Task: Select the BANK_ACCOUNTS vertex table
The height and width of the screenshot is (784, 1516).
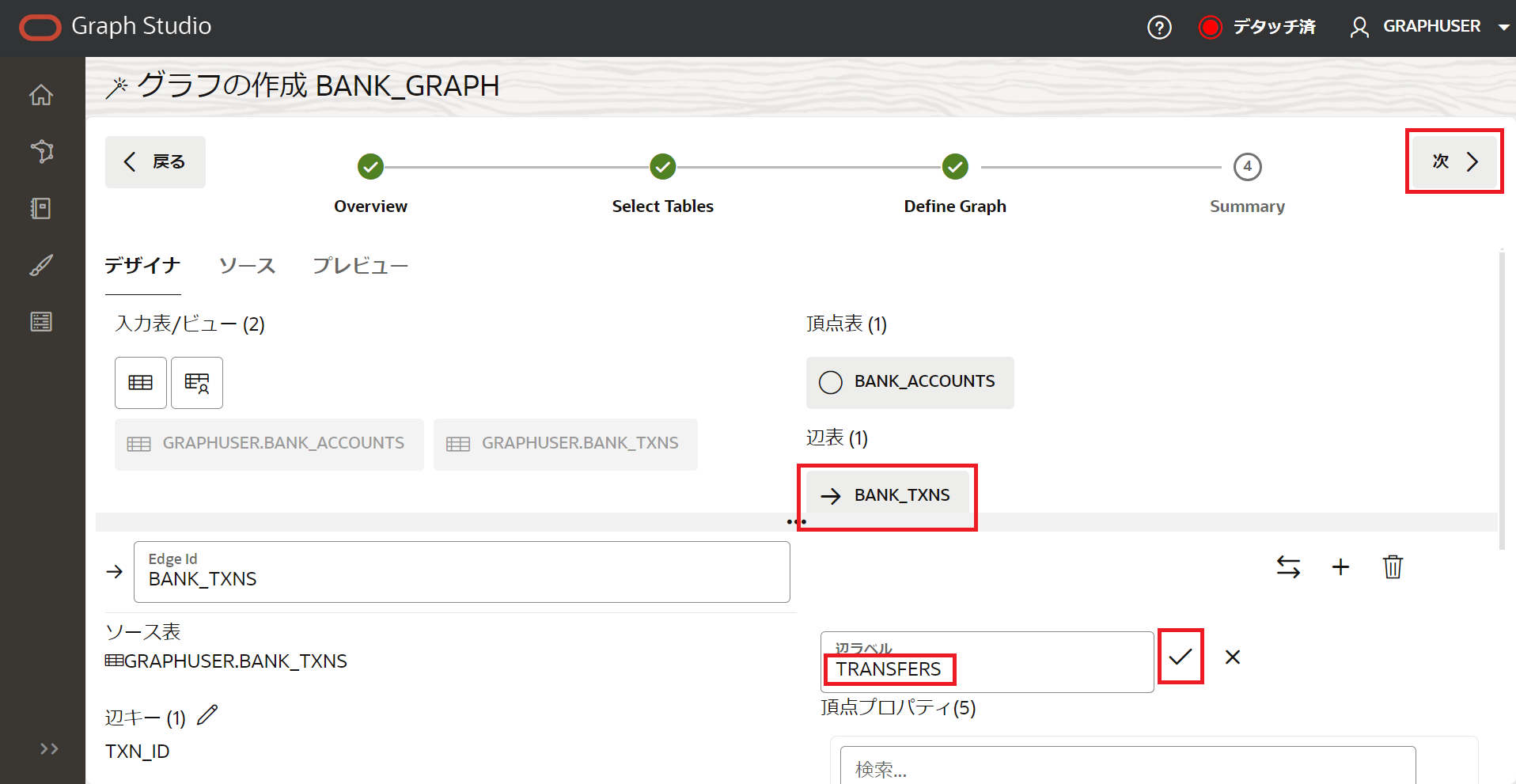Action: click(910, 382)
